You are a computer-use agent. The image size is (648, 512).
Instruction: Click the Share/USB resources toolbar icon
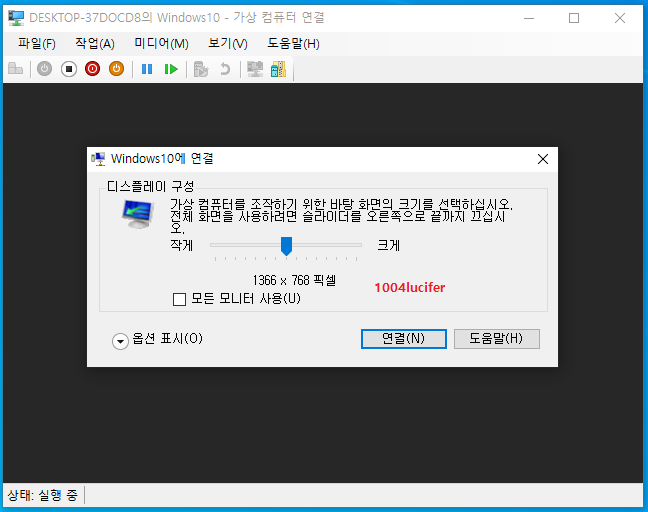(x=279, y=69)
